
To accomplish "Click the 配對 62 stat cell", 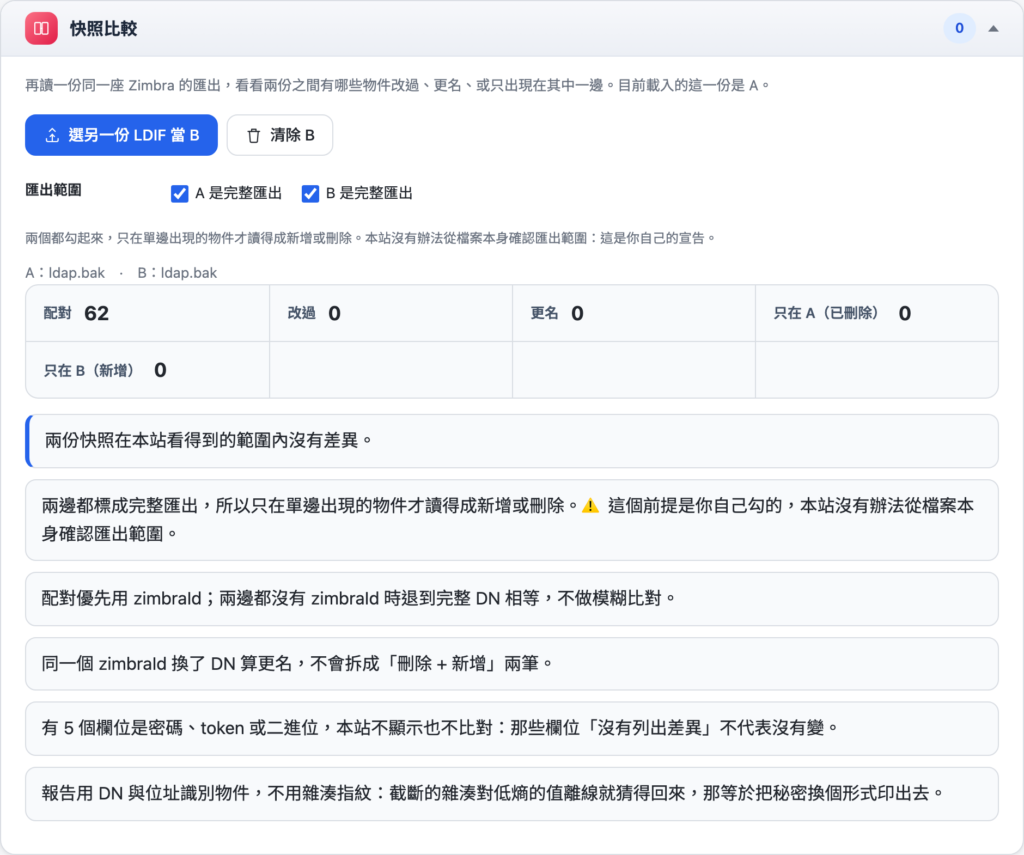I will click(148, 314).
